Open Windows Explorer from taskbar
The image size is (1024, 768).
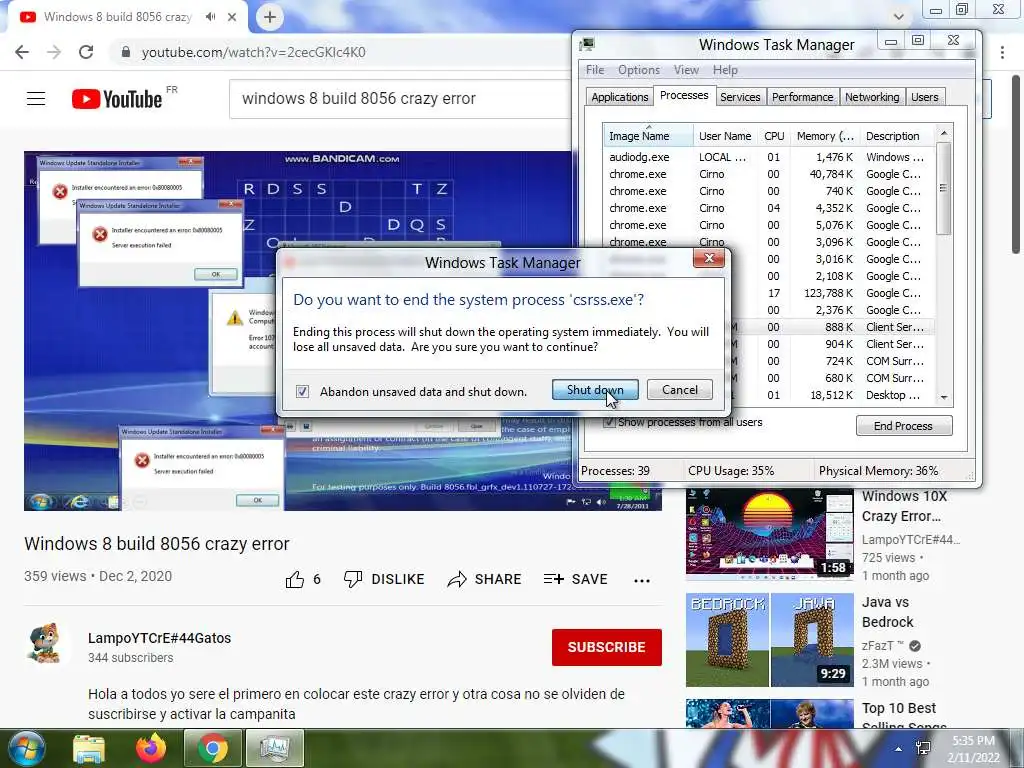pyautogui.click(x=89, y=749)
